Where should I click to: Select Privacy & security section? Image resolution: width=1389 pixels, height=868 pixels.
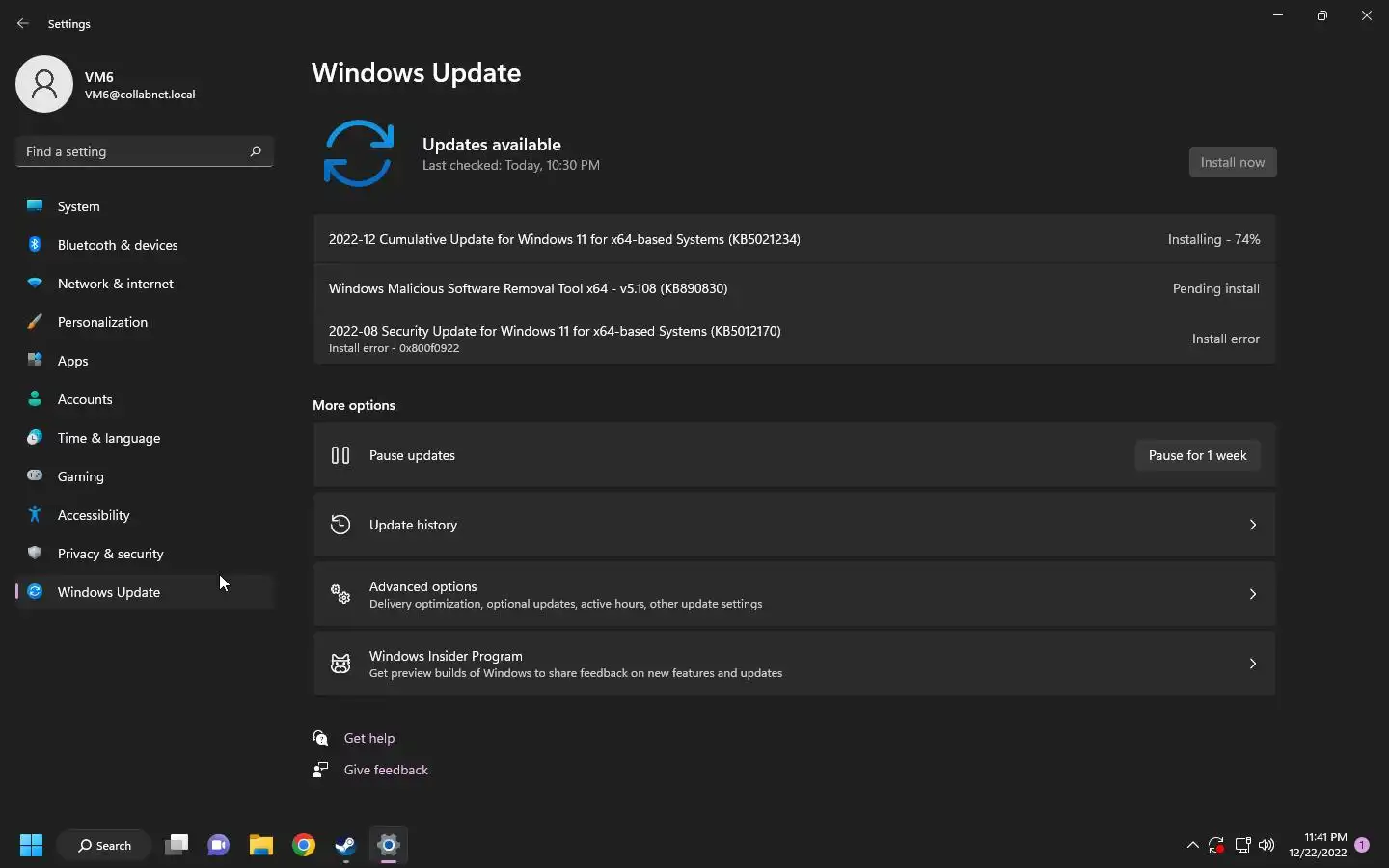click(x=145, y=554)
